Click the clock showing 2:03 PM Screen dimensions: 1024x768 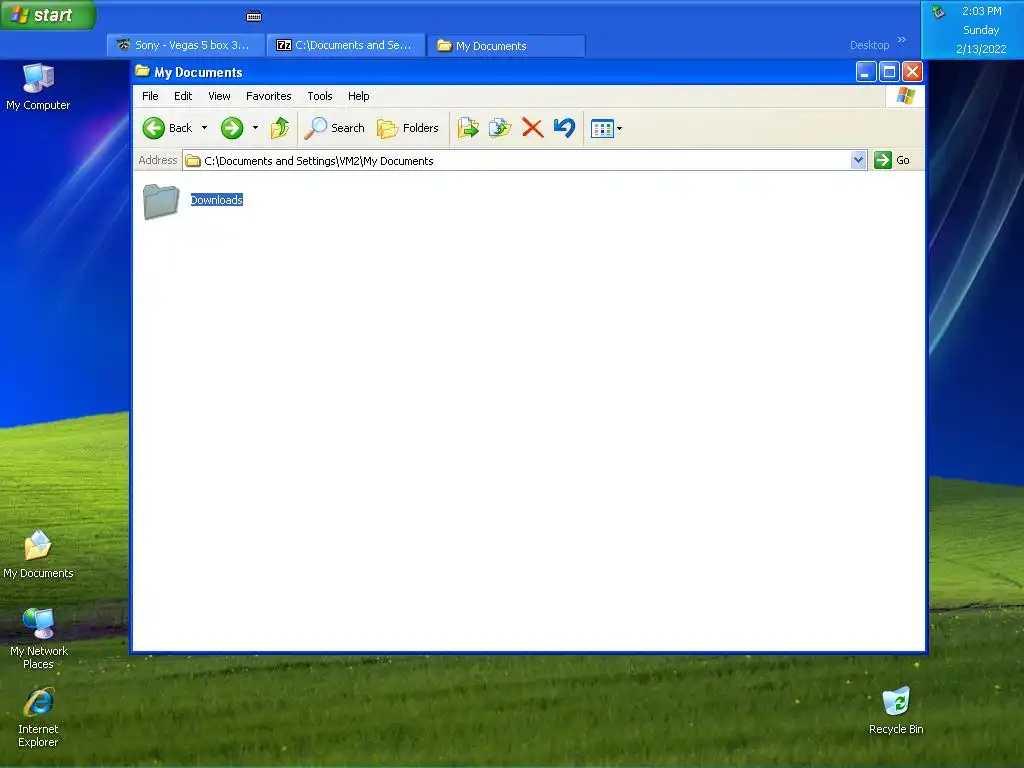click(x=982, y=11)
